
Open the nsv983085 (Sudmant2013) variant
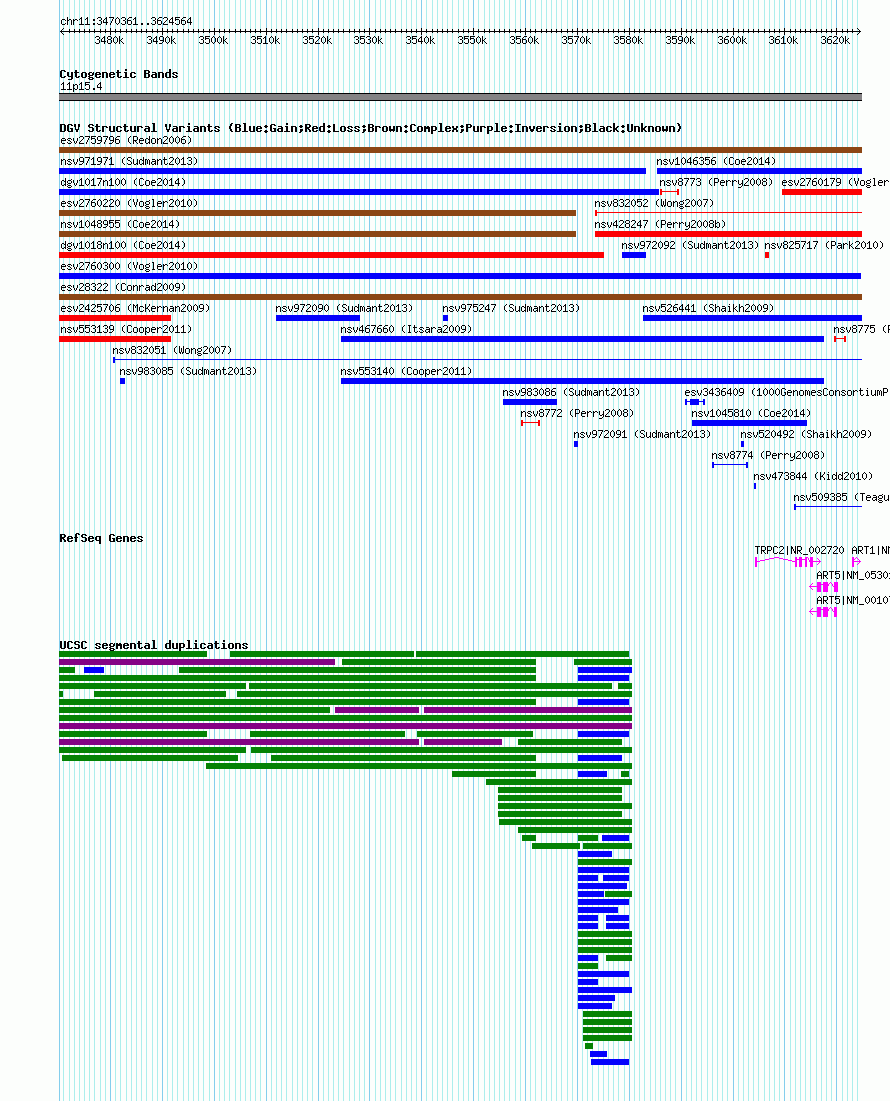[188, 372]
